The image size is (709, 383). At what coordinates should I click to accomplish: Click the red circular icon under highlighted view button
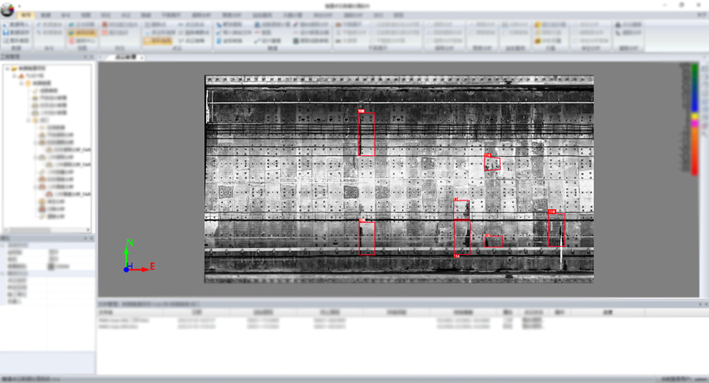(x=71, y=41)
